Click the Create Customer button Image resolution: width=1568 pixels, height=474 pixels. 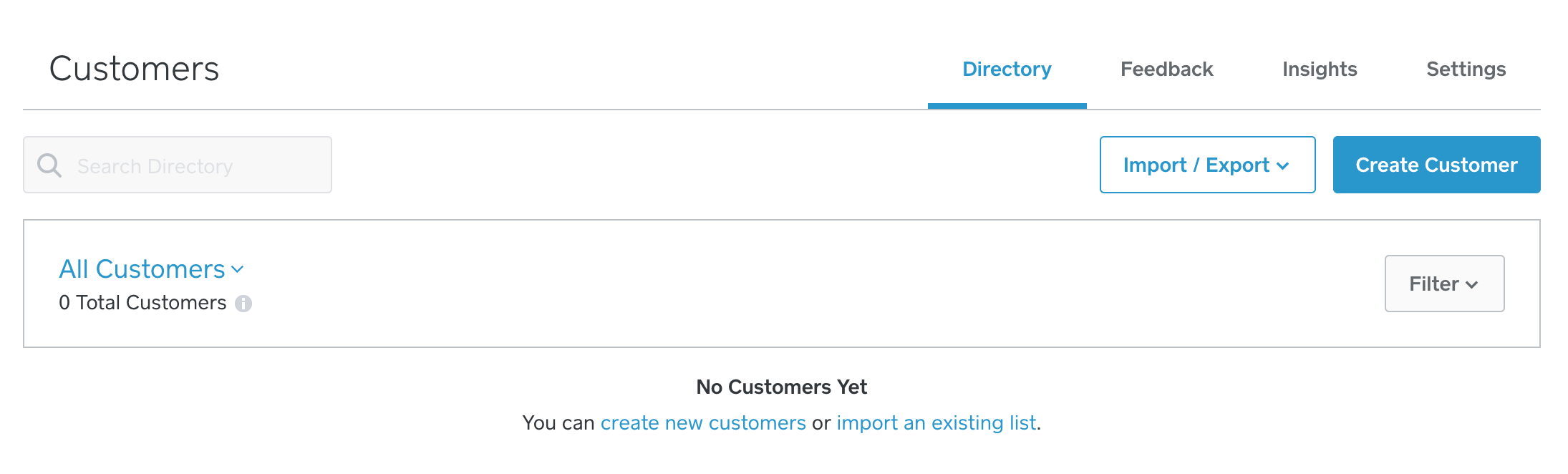1436,165
